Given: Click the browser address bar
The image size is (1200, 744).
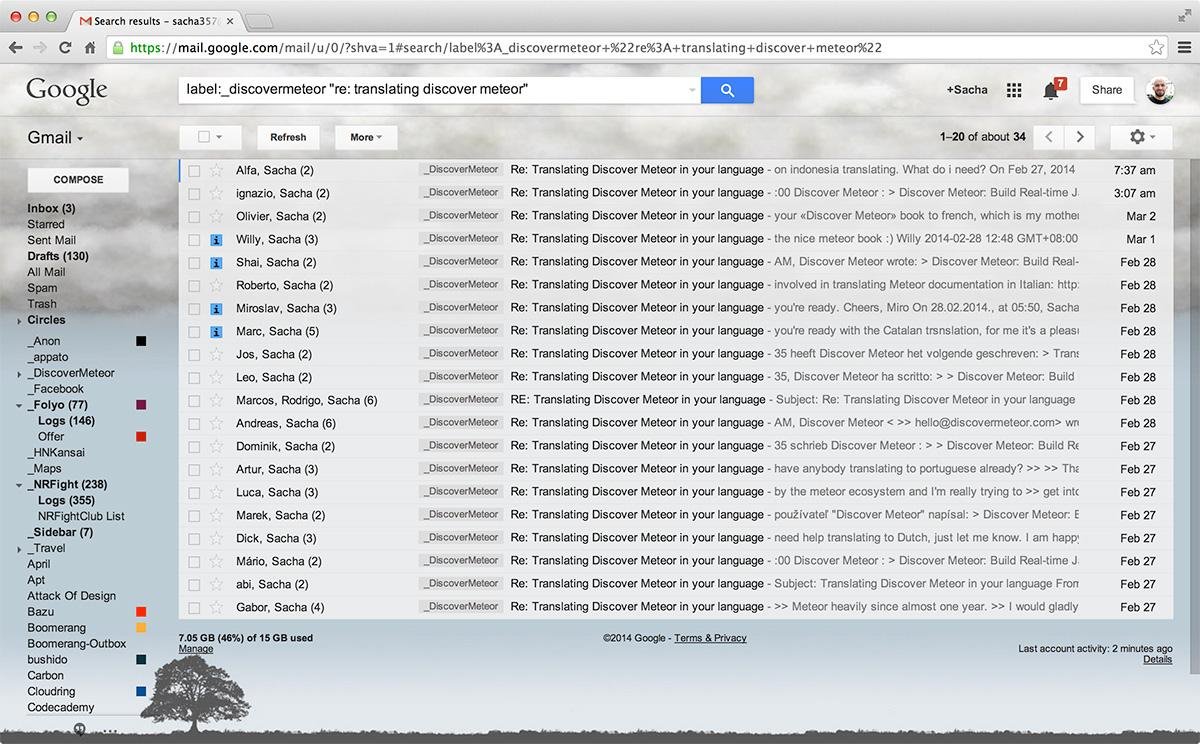Looking at the screenshot, I should click(636, 47).
